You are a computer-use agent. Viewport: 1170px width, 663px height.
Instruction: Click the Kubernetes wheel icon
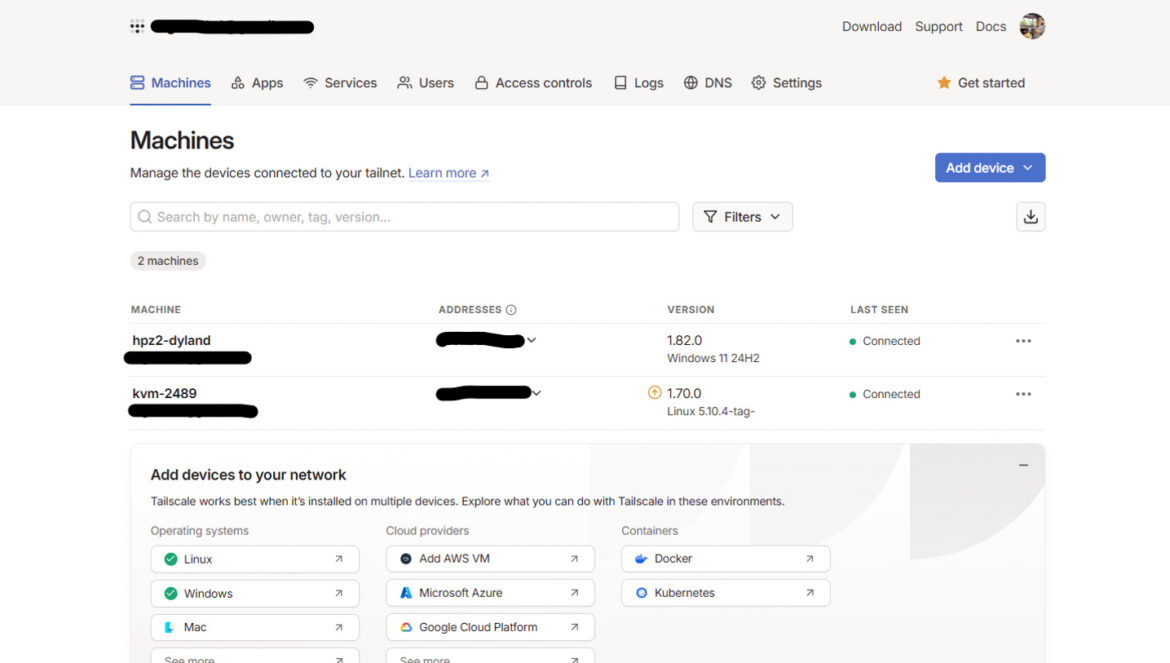click(x=641, y=593)
